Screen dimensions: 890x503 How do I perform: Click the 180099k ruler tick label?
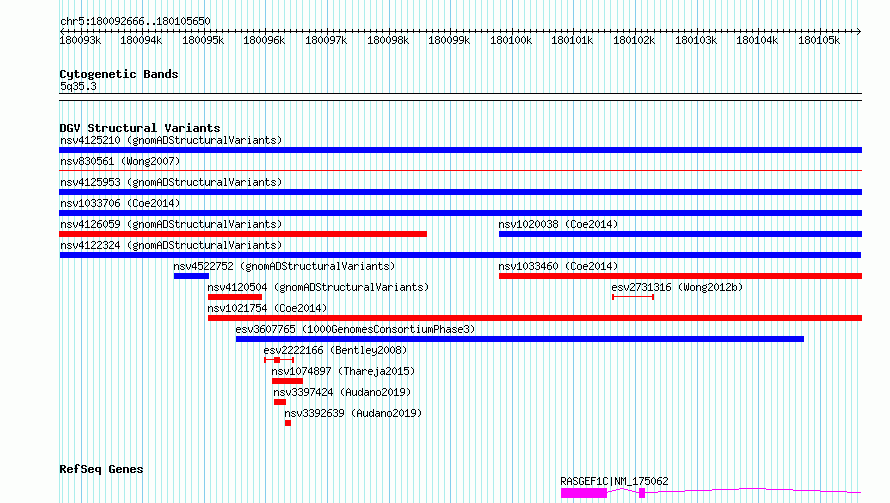point(449,40)
